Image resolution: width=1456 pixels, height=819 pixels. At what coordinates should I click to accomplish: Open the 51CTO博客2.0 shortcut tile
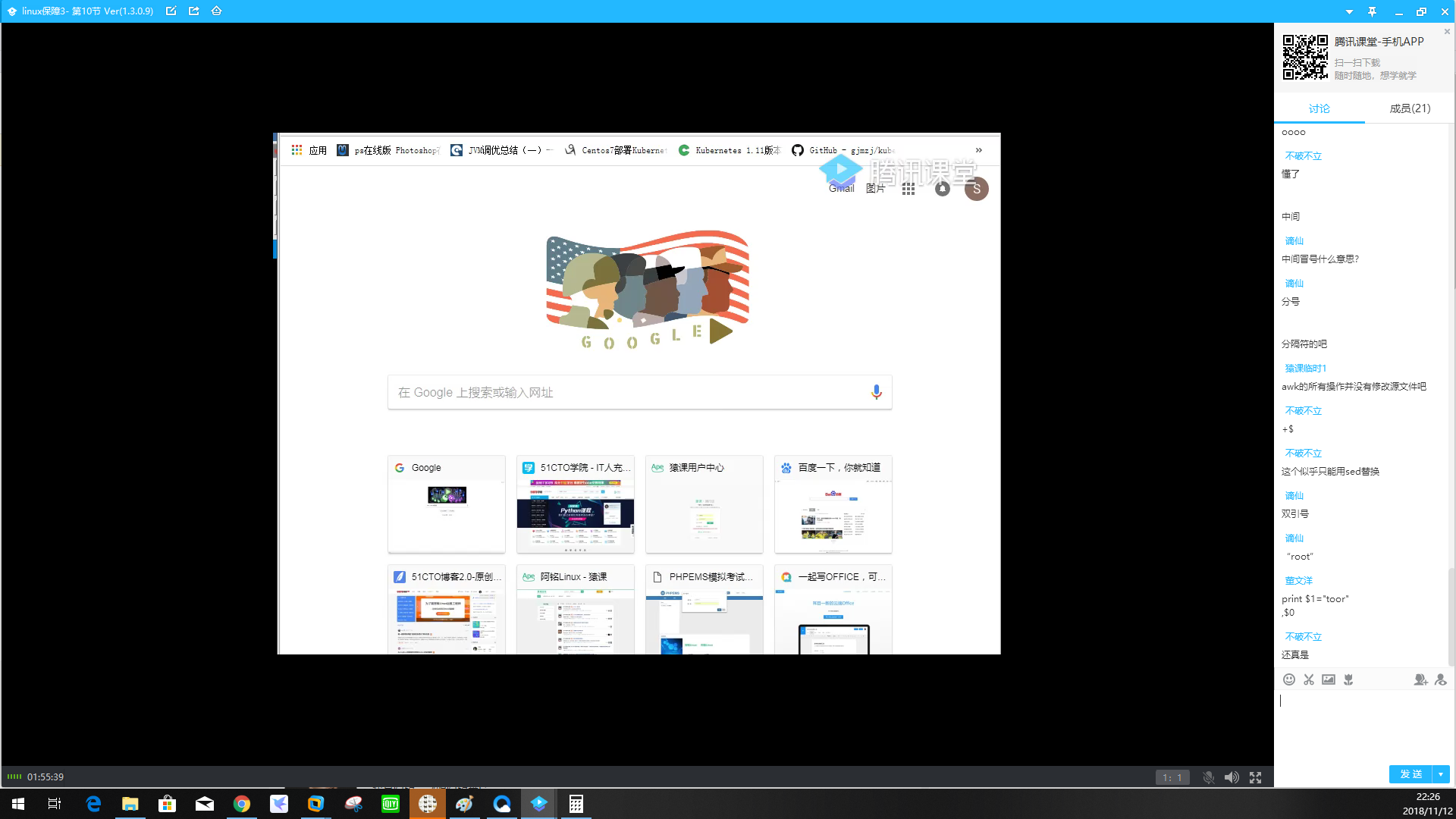447,610
